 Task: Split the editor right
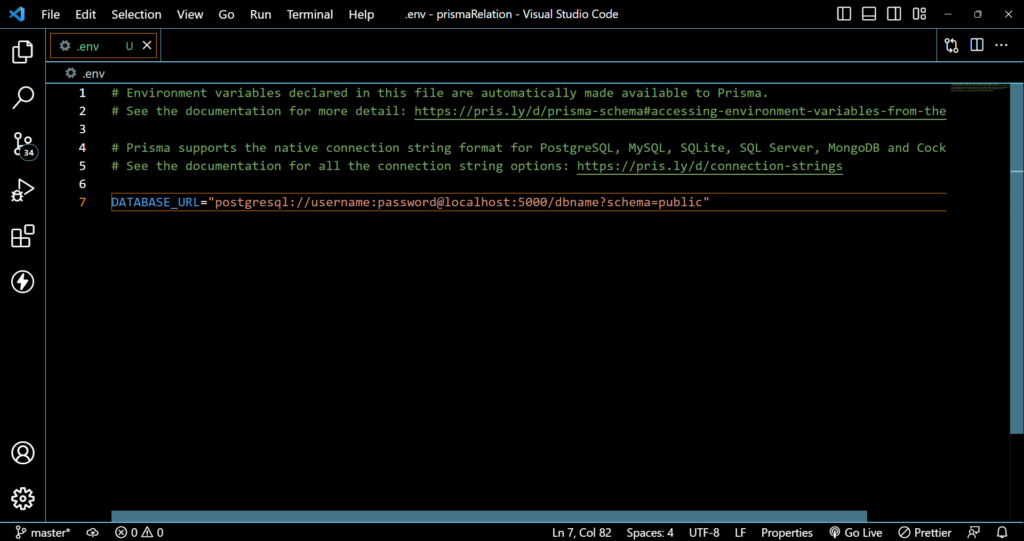pos(977,45)
